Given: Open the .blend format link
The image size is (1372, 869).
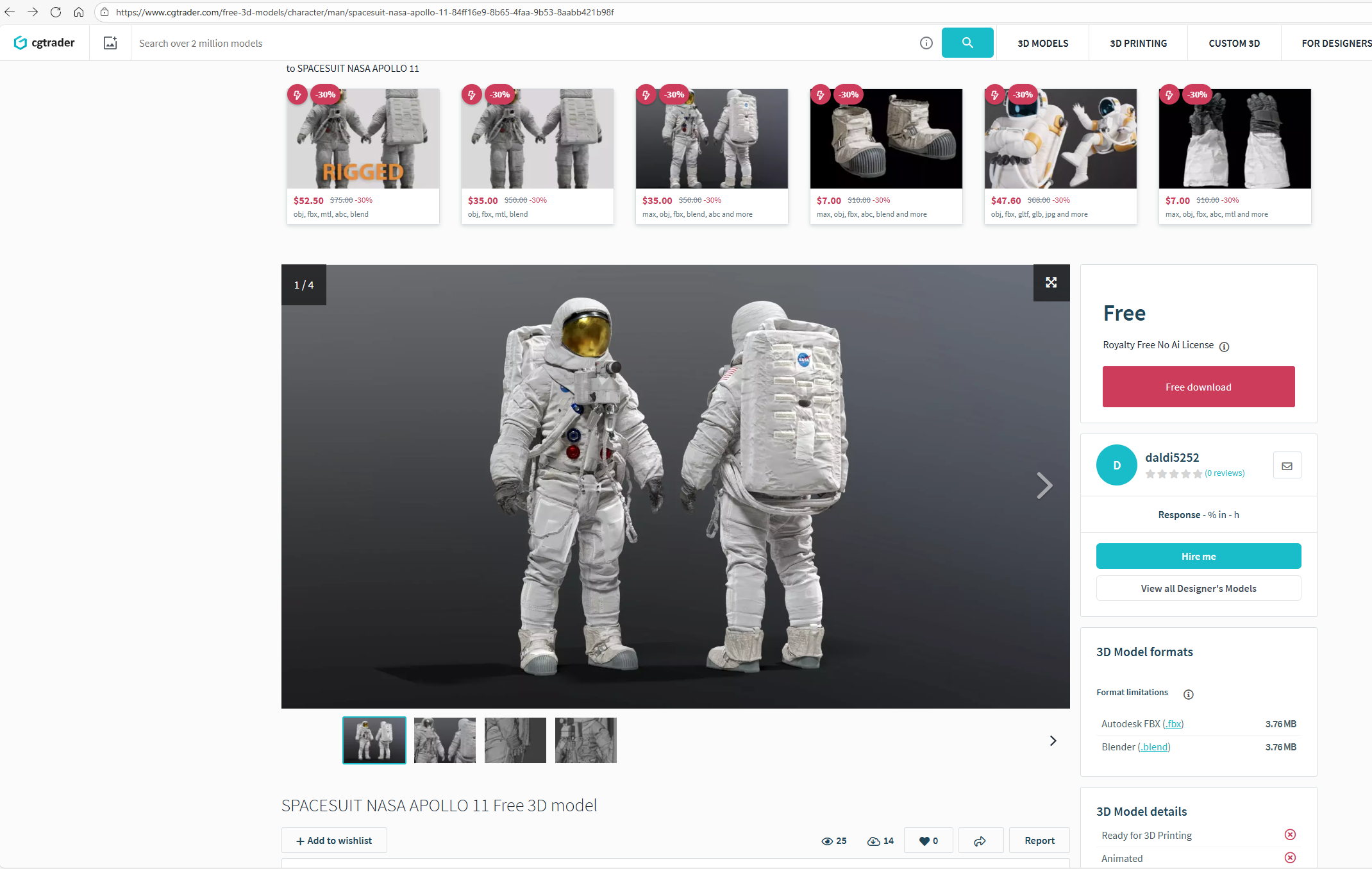Looking at the screenshot, I should [x=1154, y=747].
